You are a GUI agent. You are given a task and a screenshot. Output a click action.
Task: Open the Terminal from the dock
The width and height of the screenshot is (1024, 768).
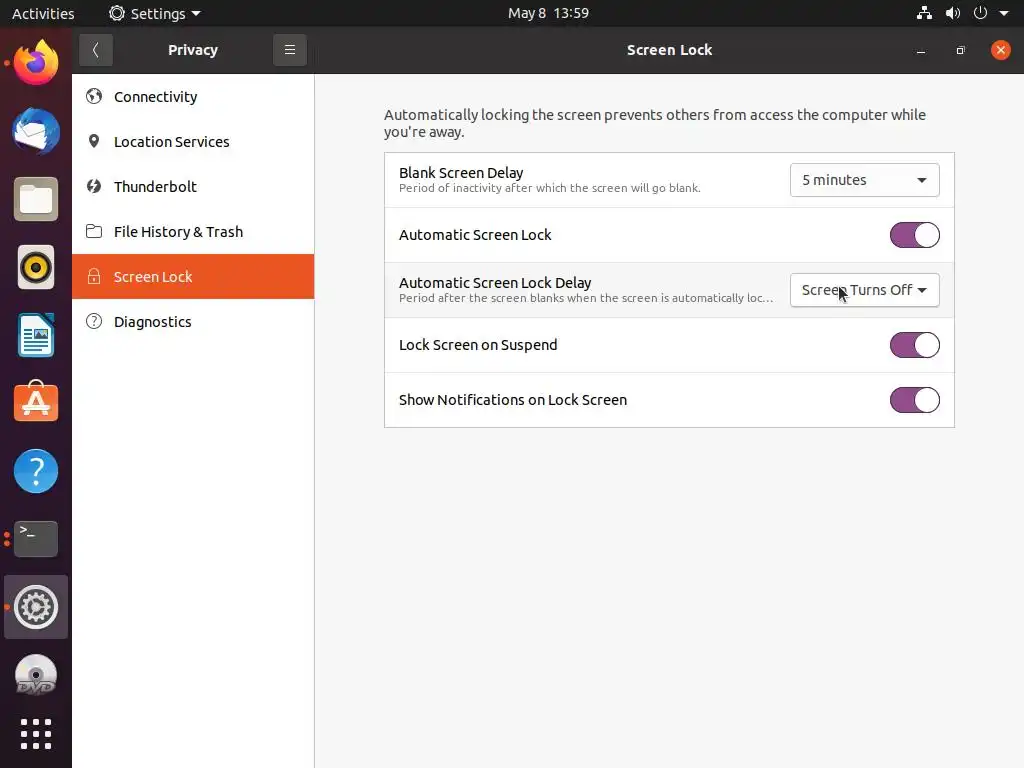pyautogui.click(x=36, y=539)
